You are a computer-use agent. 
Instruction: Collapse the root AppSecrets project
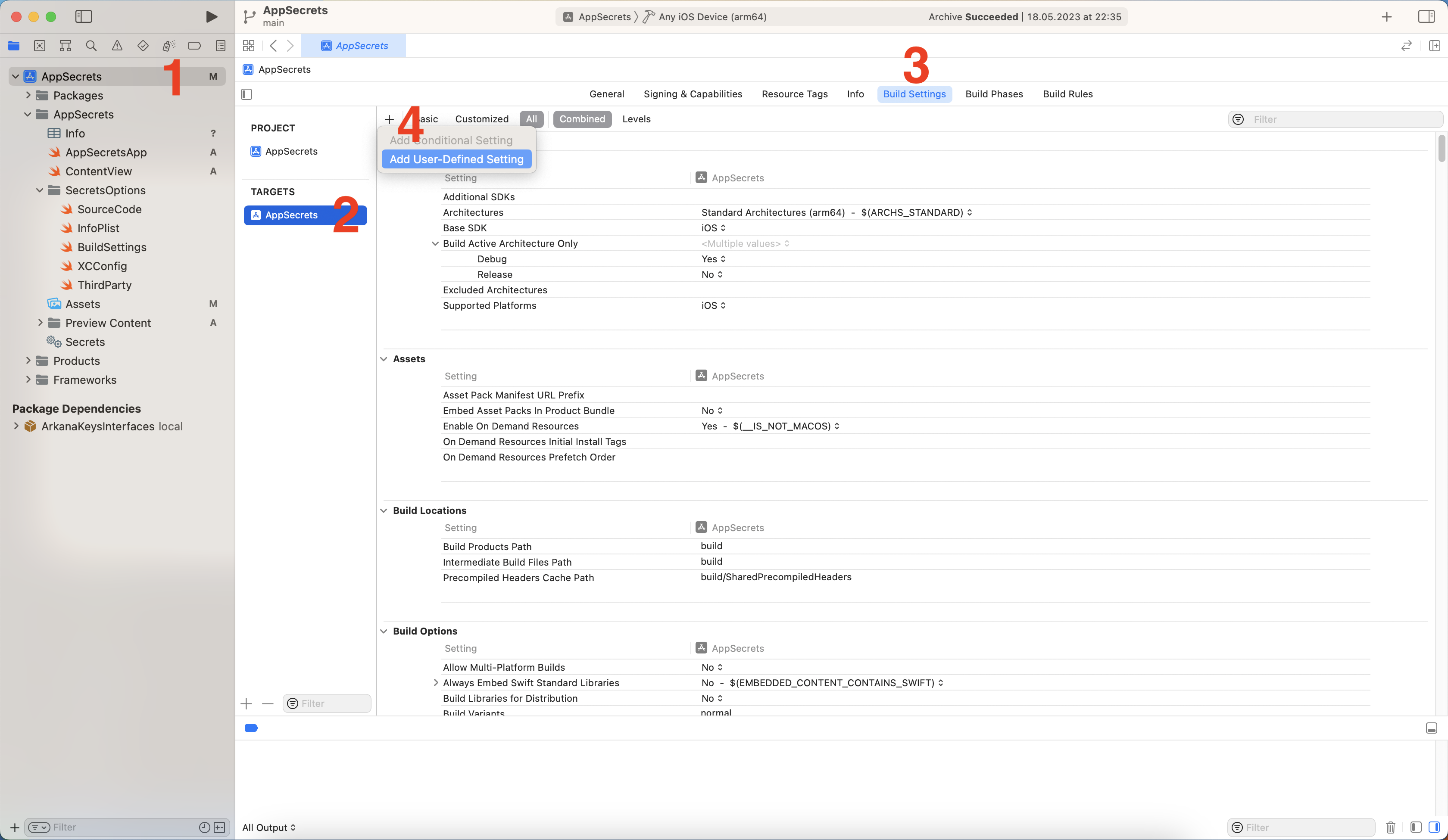(16, 76)
